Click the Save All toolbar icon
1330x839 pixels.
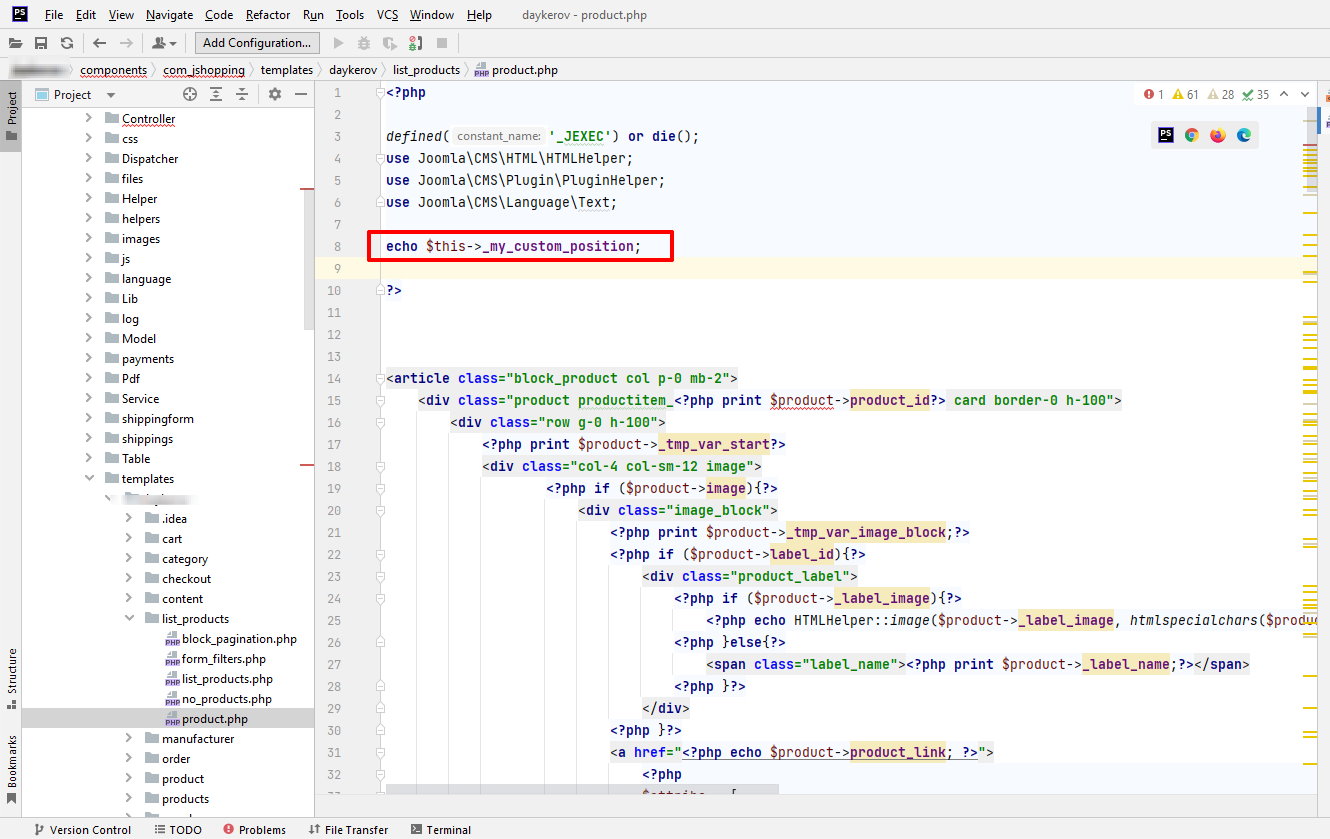[41, 43]
